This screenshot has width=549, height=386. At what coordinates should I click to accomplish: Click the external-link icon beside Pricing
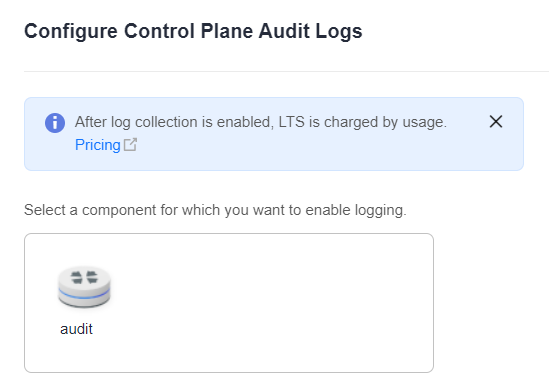tap(131, 145)
